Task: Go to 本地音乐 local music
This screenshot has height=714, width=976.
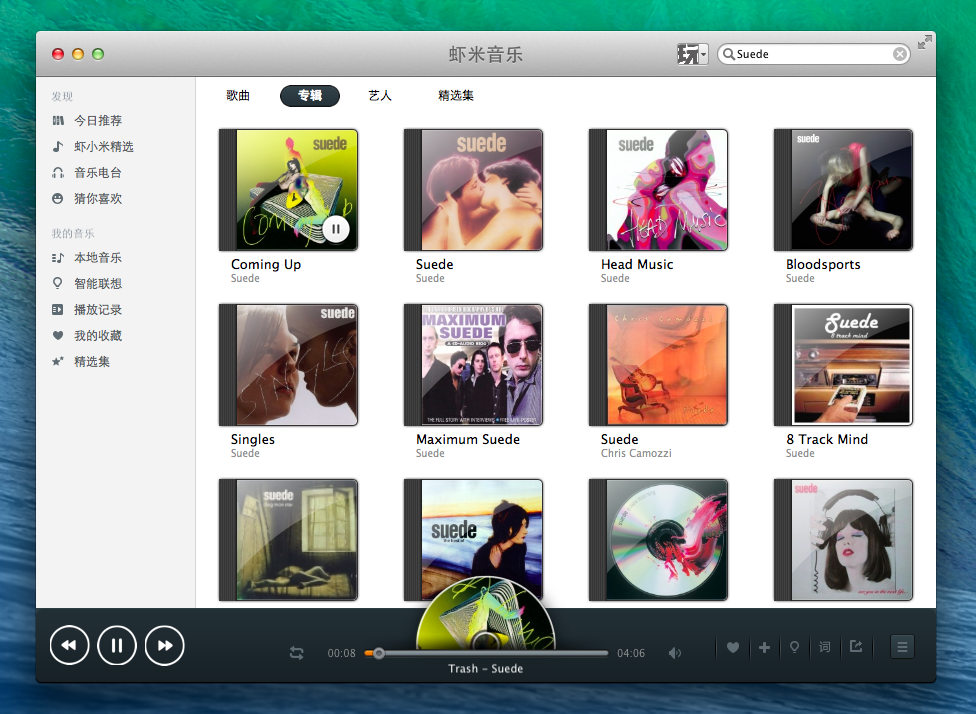Action: click(87, 257)
